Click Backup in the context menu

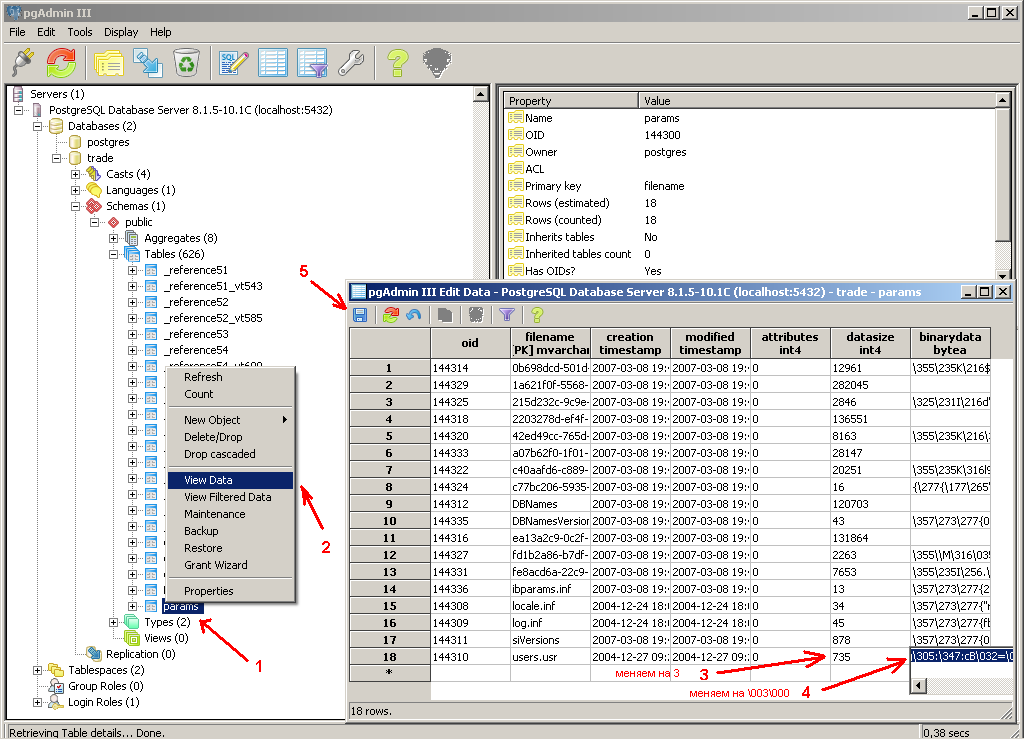(230, 531)
